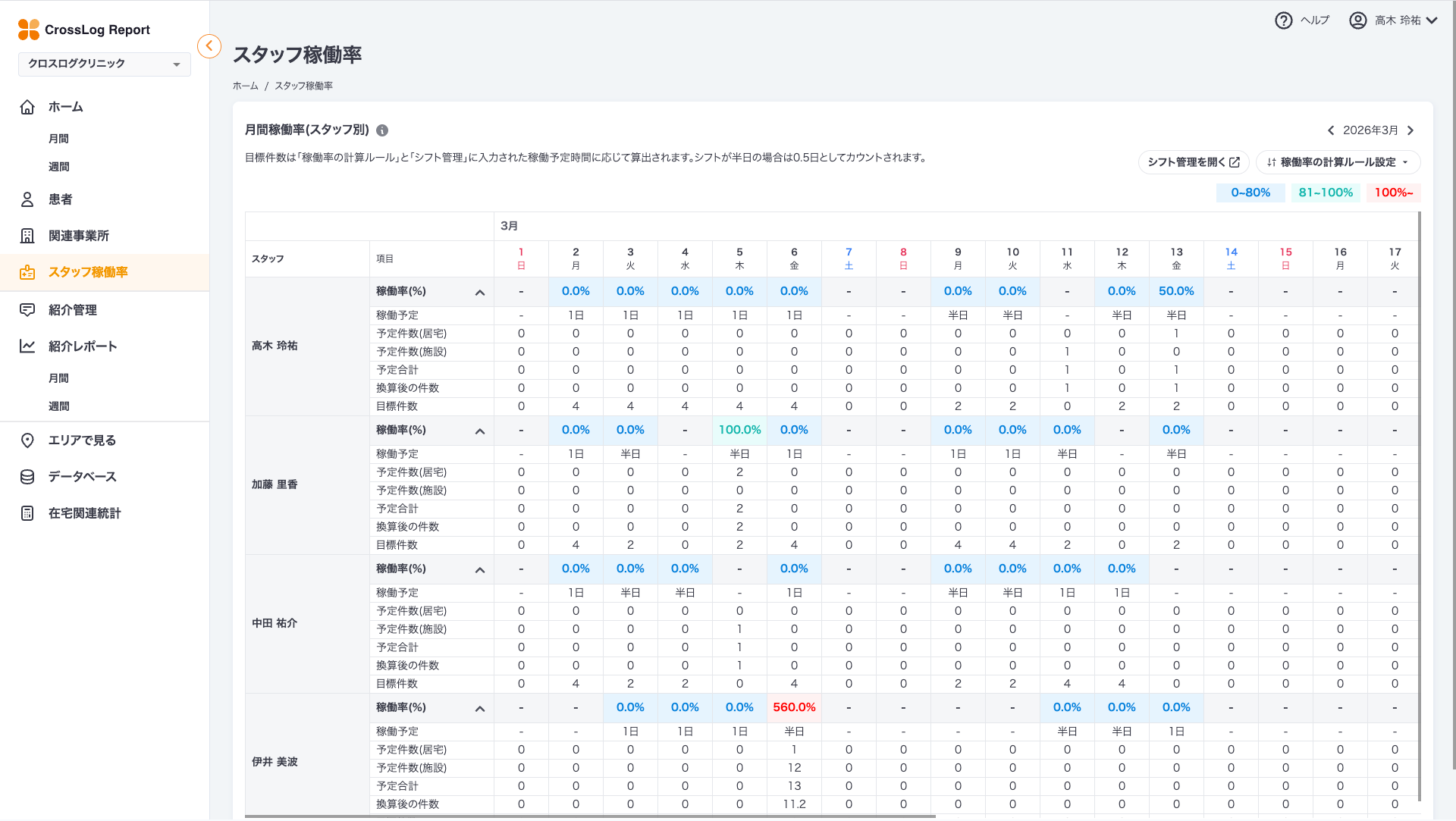Select 月間 under ホーム in the sidebar
1456x821 pixels.
(58, 138)
